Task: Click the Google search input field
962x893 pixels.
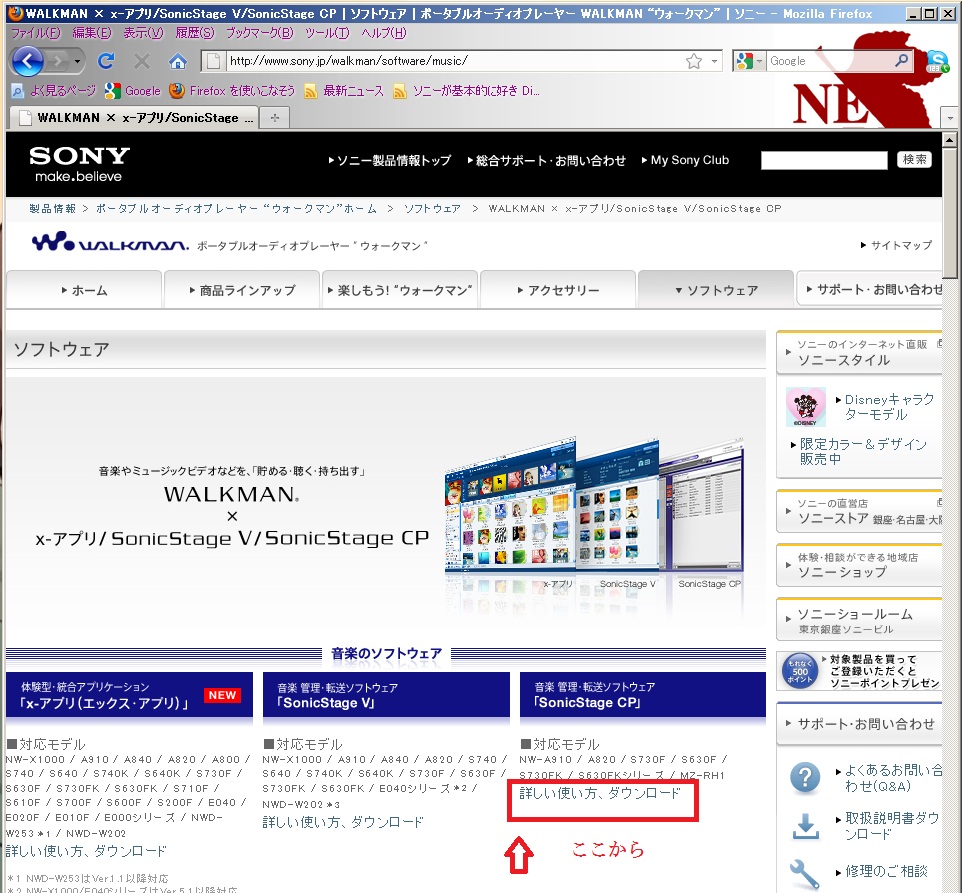Action: click(x=831, y=61)
